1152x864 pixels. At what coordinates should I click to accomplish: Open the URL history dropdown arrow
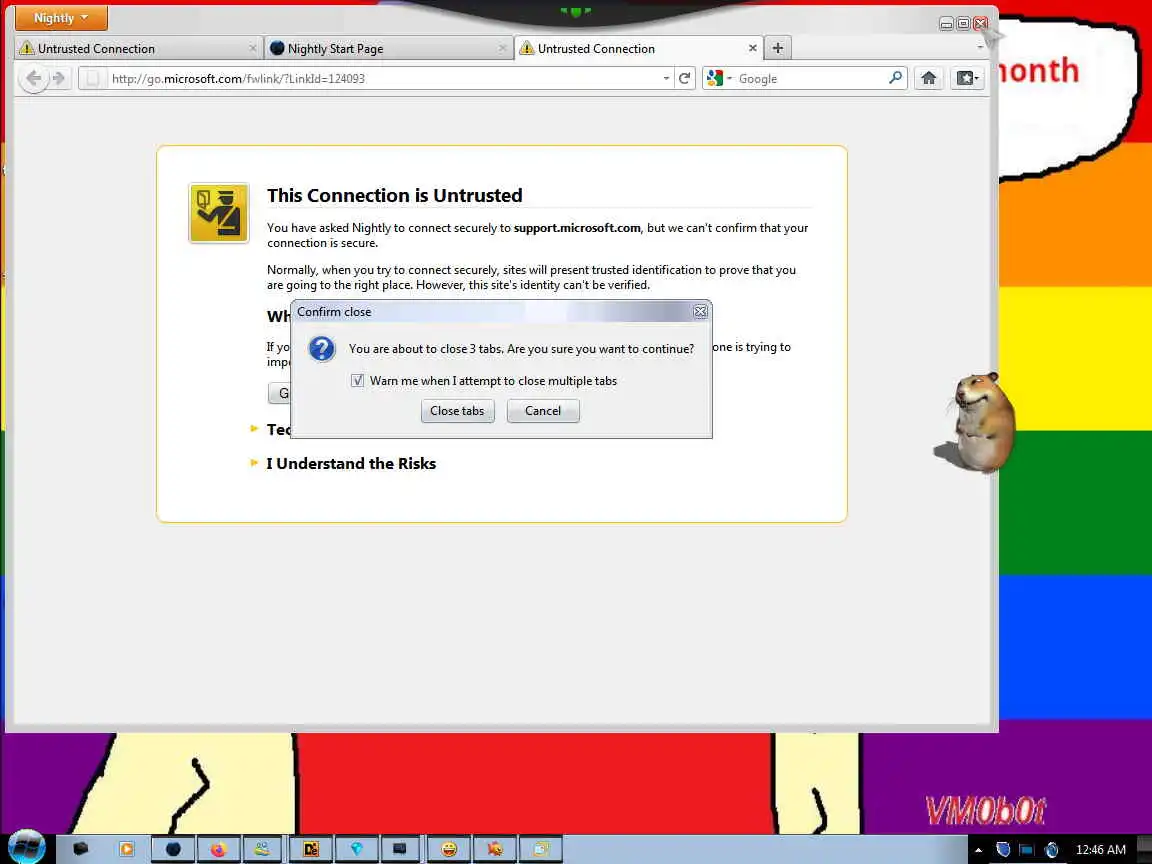[666, 78]
